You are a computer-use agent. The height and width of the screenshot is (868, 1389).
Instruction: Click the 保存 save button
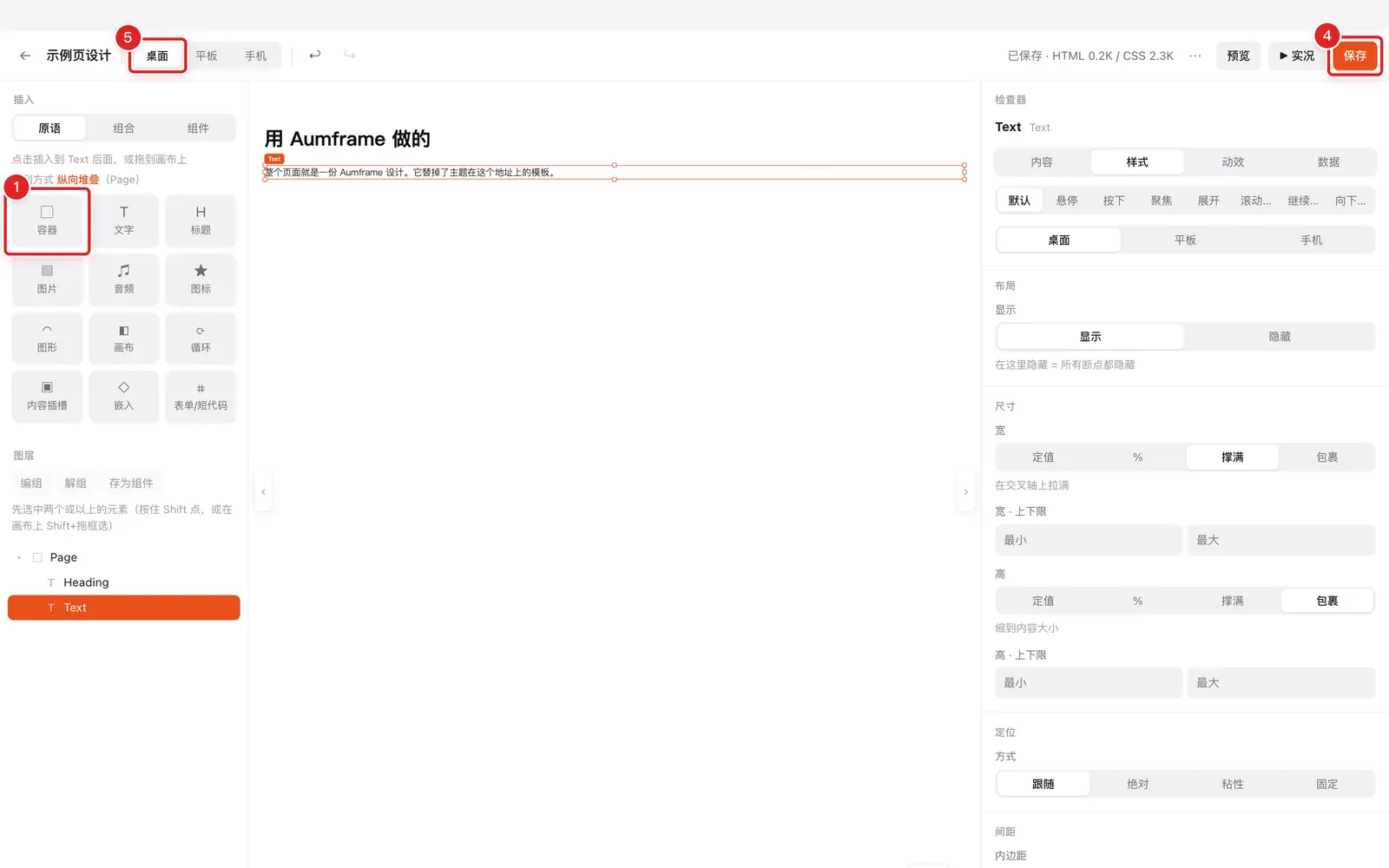tap(1355, 56)
